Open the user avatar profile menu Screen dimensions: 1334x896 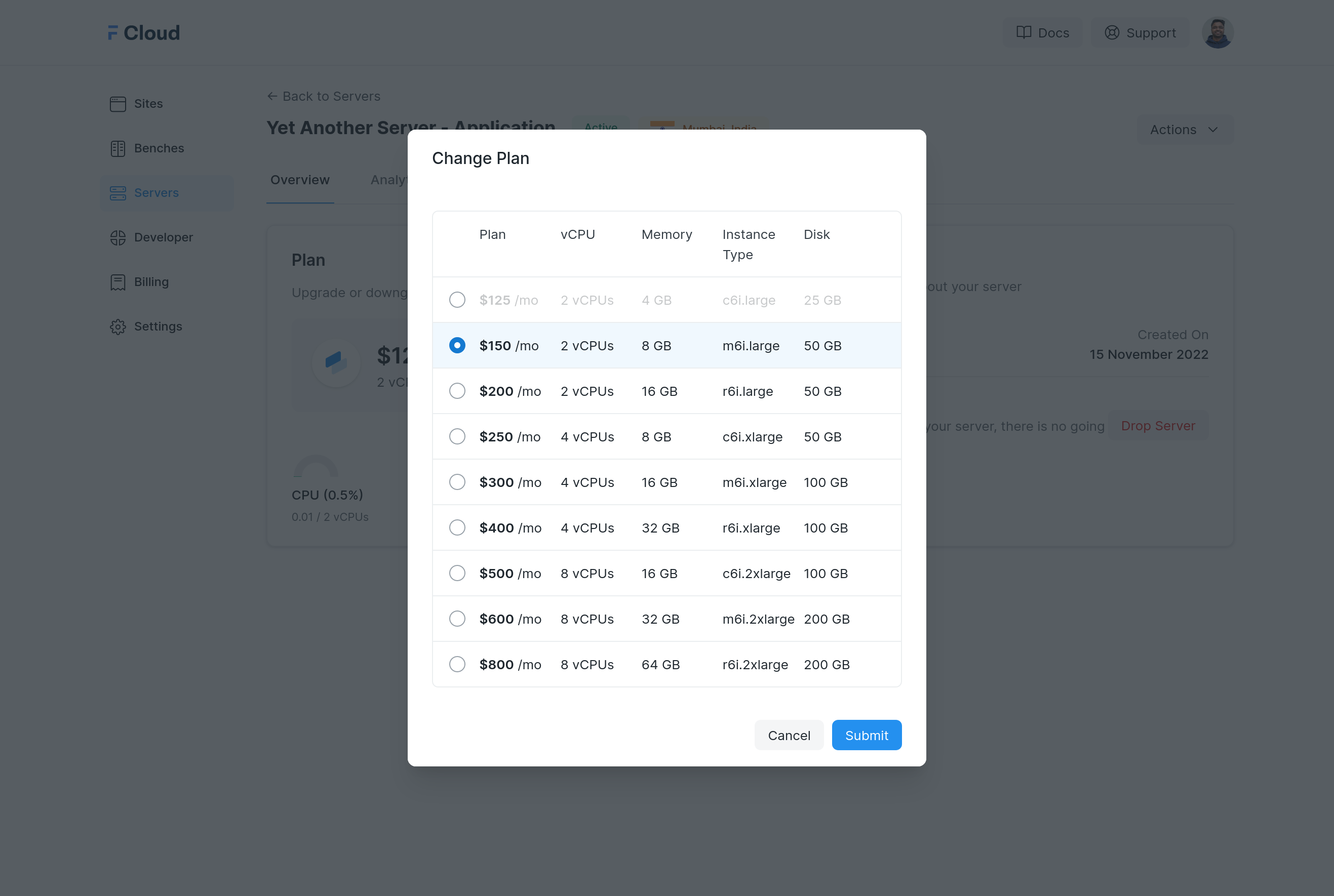1218,32
